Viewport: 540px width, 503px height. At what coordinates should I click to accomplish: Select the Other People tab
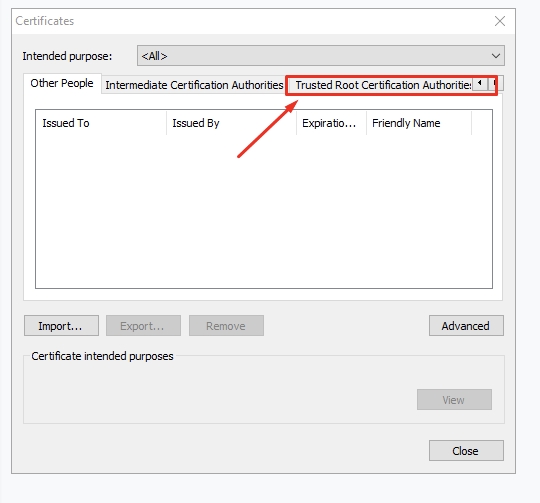click(x=62, y=83)
